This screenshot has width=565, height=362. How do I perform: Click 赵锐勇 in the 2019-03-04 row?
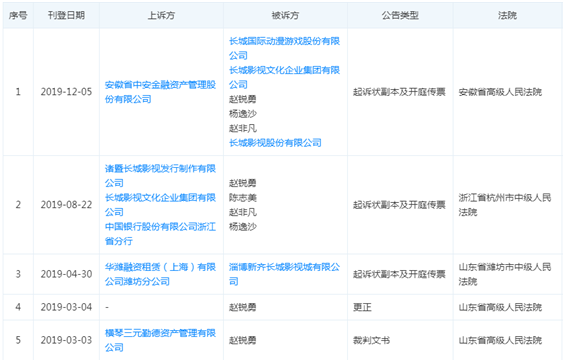tap(243, 307)
